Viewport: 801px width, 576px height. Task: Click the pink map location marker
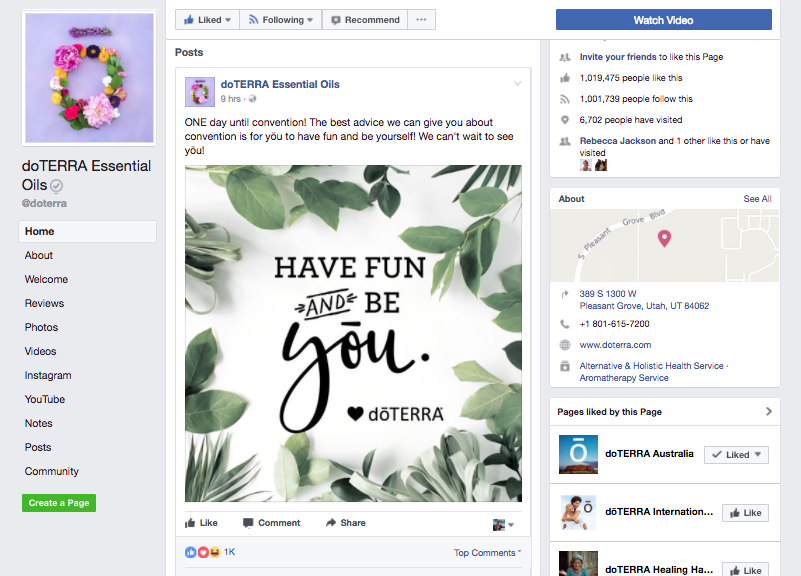pos(664,238)
